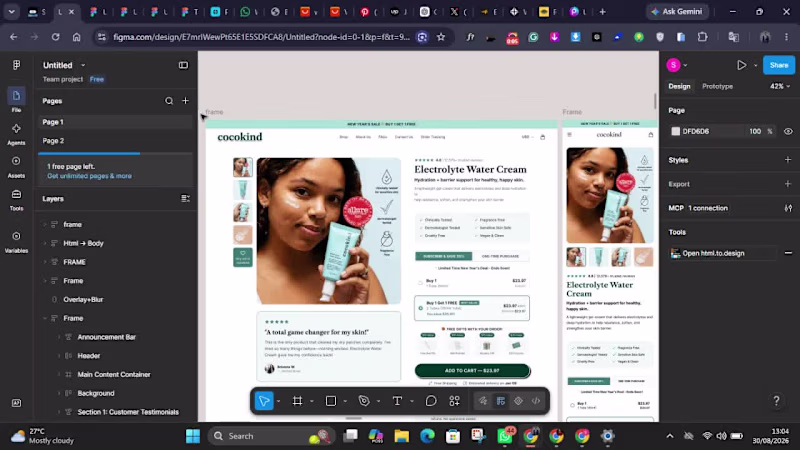Select Page 1 in pages list
The width and height of the screenshot is (800, 450).
[115, 122]
